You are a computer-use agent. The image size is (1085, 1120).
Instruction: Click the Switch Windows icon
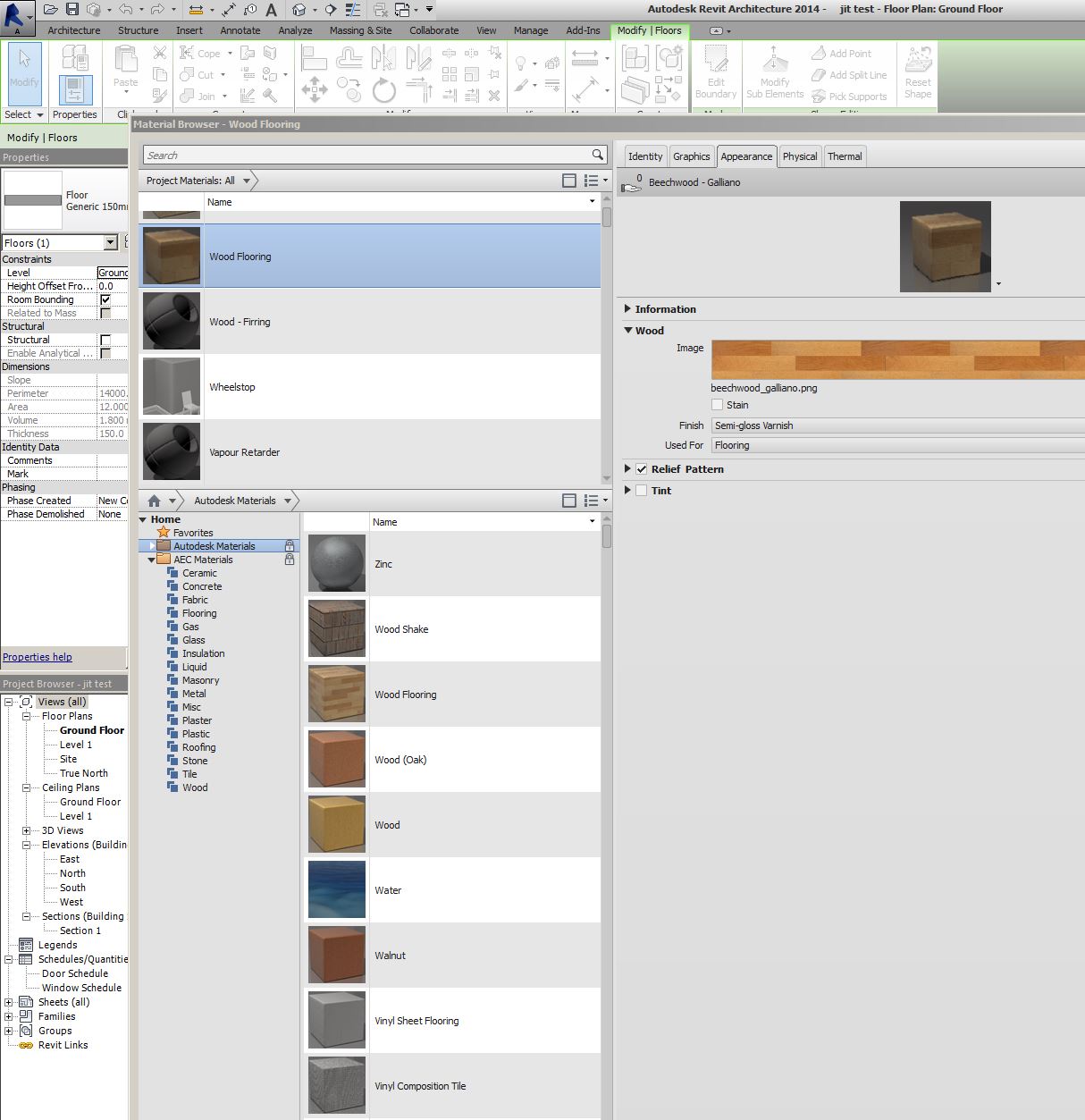402,9
